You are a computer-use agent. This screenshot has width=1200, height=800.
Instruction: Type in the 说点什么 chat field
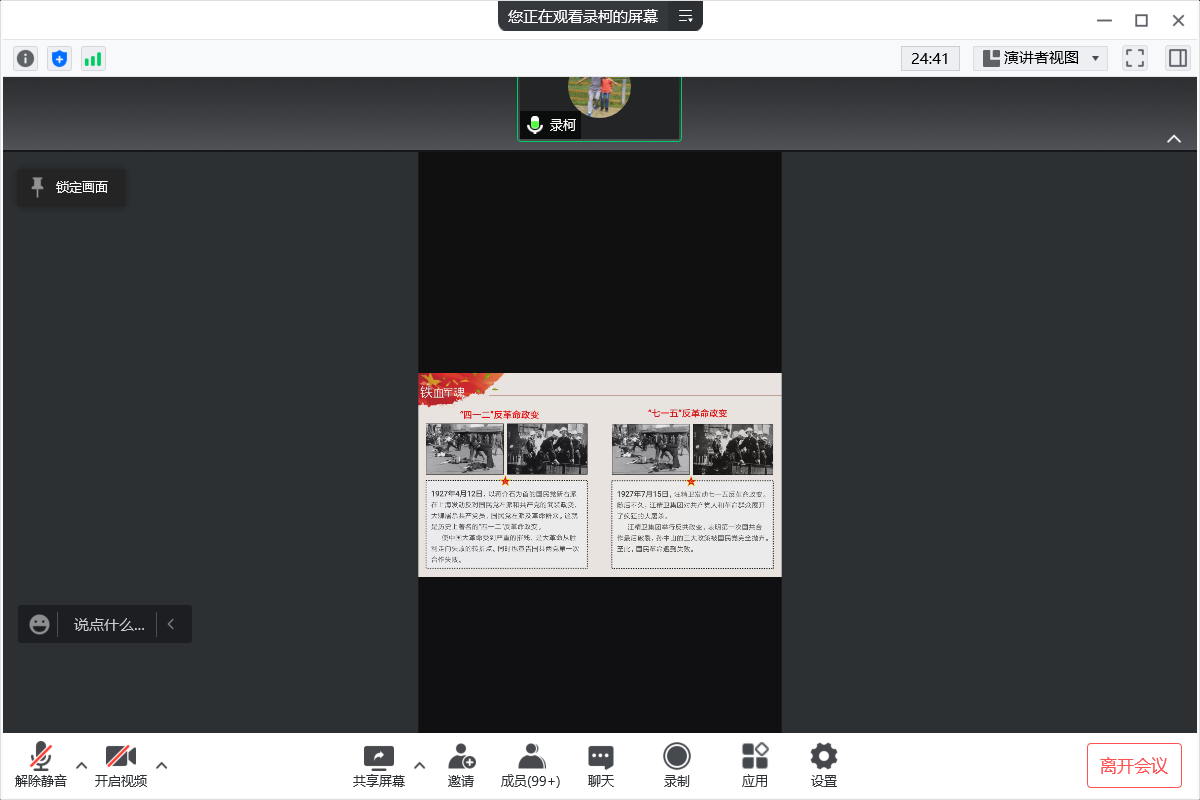pos(109,624)
